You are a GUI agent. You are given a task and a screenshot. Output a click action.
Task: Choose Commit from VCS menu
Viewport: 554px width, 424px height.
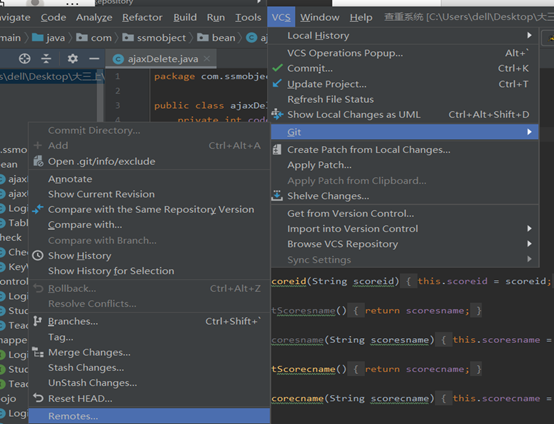click(404, 68)
